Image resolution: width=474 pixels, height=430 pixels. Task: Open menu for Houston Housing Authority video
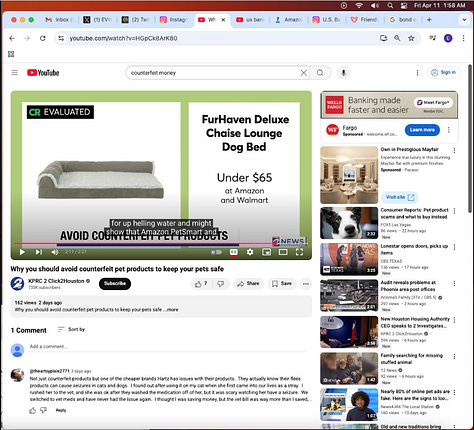tap(454, 320)
